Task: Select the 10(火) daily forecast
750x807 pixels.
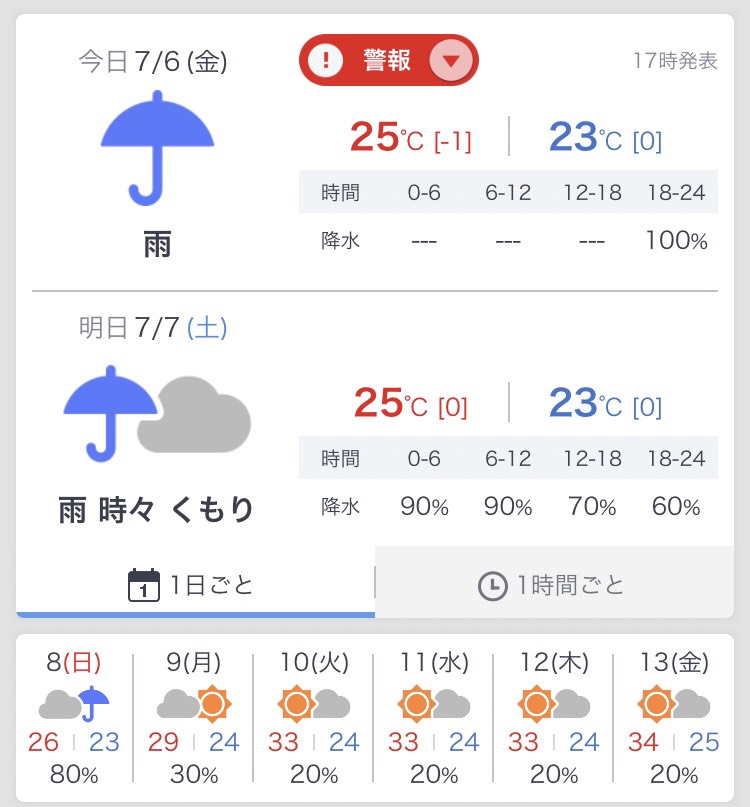Action: tap(313, 718)
